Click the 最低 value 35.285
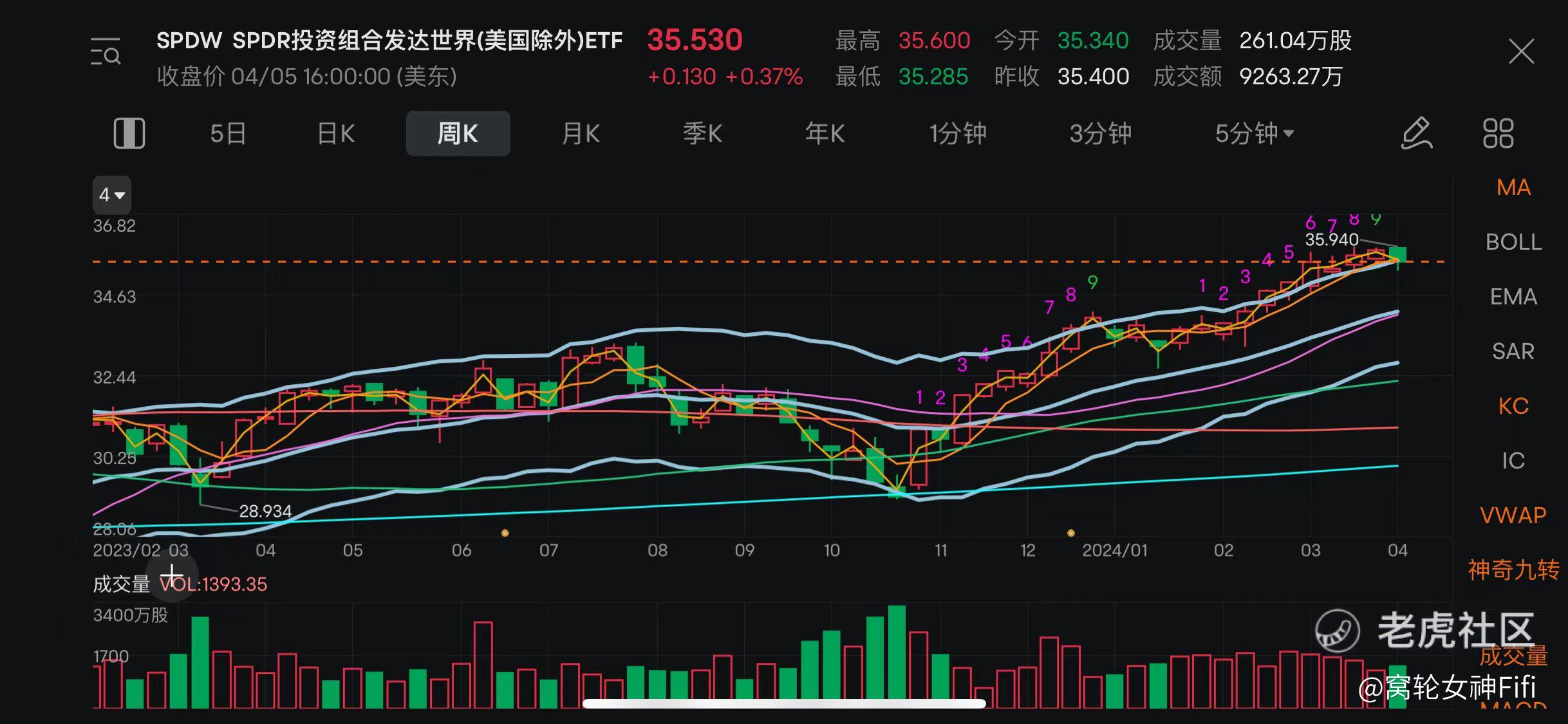 coord(933,77)
